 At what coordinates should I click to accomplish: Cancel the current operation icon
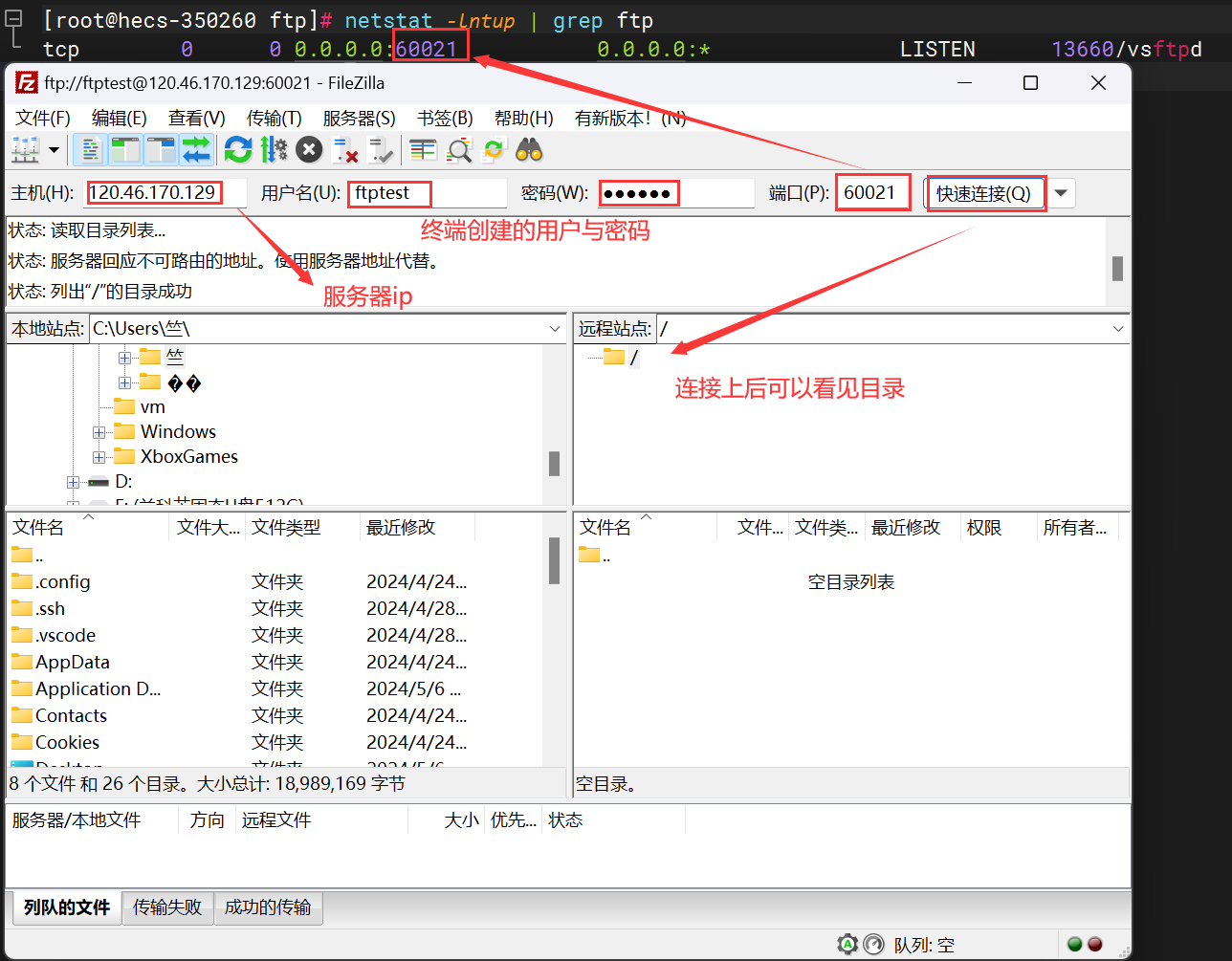coord(309,150)
